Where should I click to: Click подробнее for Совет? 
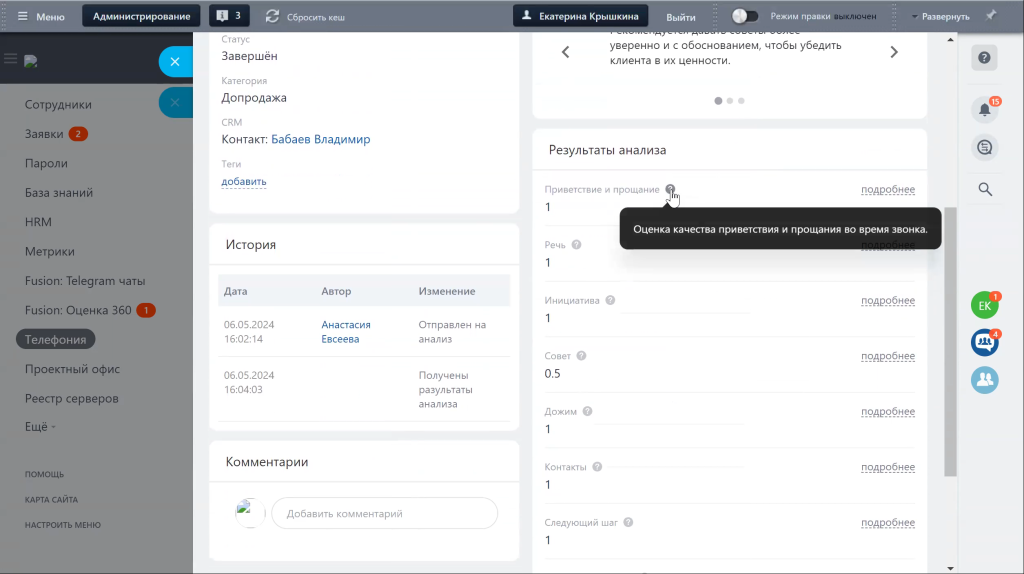[888, 356]
